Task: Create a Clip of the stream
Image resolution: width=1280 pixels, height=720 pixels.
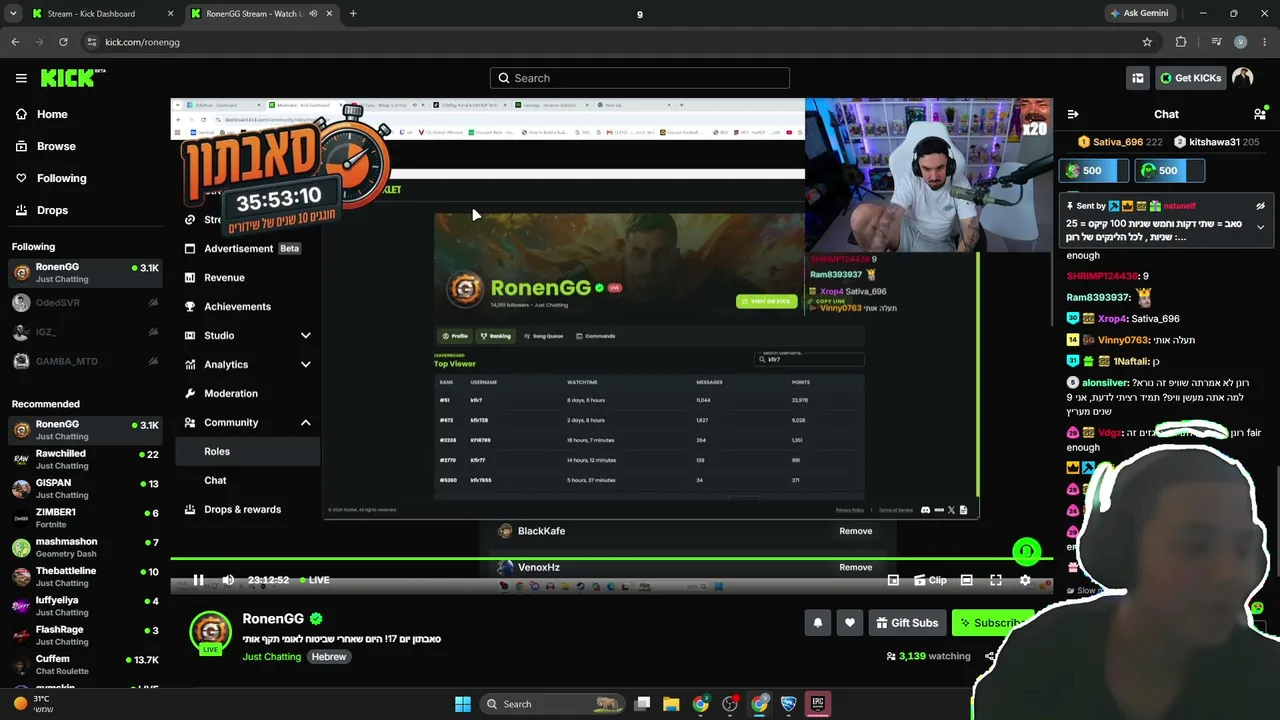Action: pos(930,580)
